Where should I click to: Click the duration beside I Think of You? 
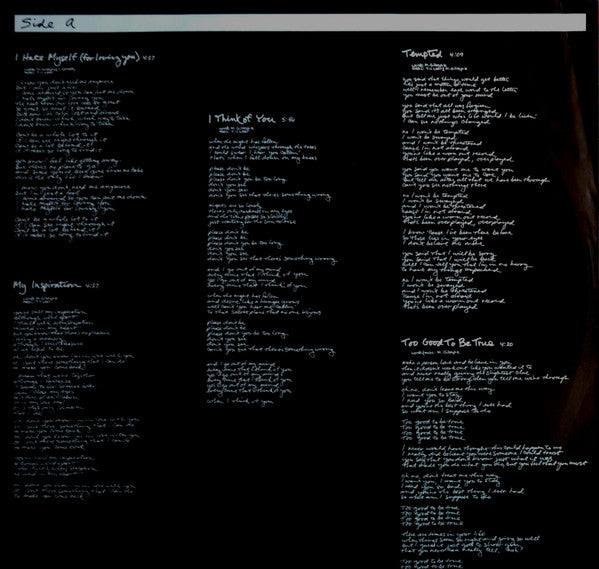[288, 120]
